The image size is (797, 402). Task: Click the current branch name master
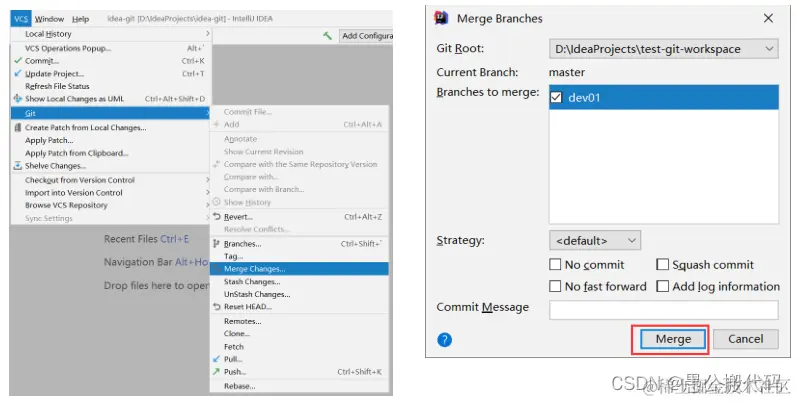click(567, 72)
